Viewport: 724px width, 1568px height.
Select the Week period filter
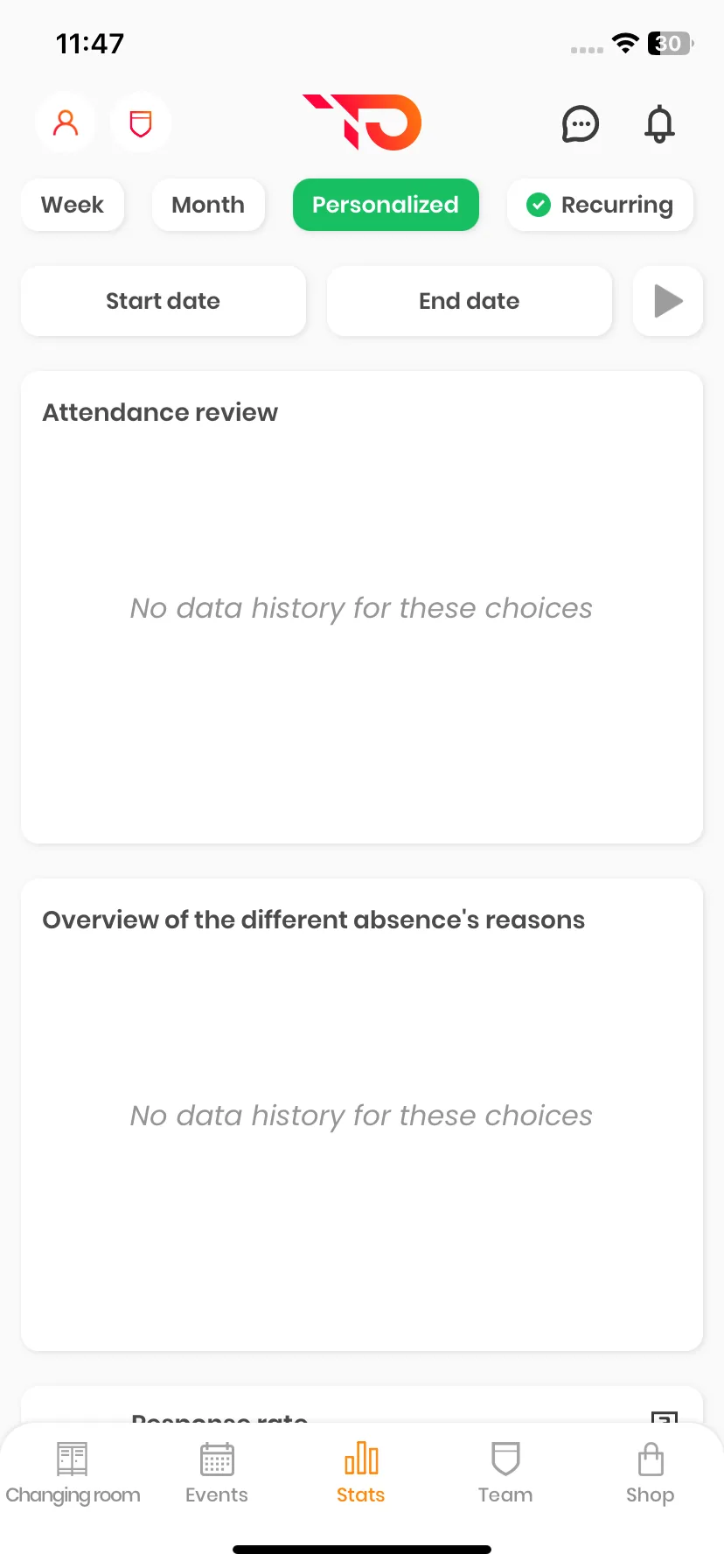(x=73, y=205)
